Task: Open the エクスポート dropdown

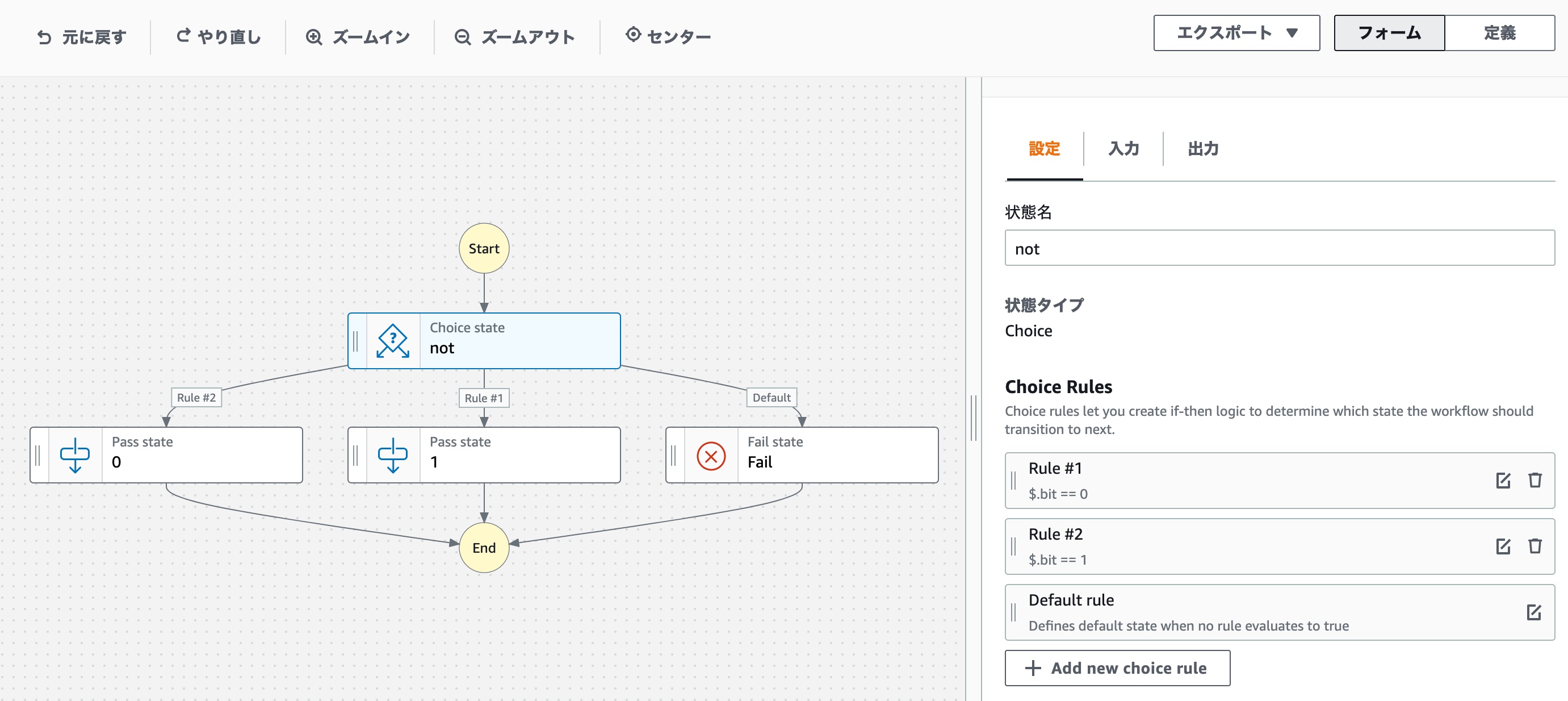Action: (x=1236, y=33)
